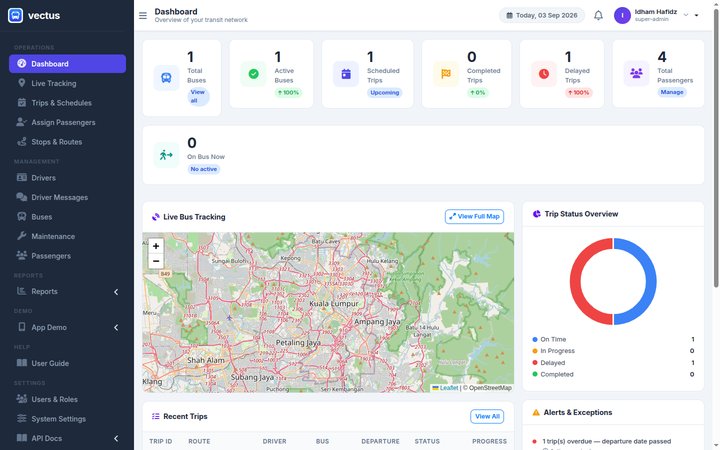The image size is (720, 450).
Task: Open the Dashboard menu item
Action: point(68,64)
